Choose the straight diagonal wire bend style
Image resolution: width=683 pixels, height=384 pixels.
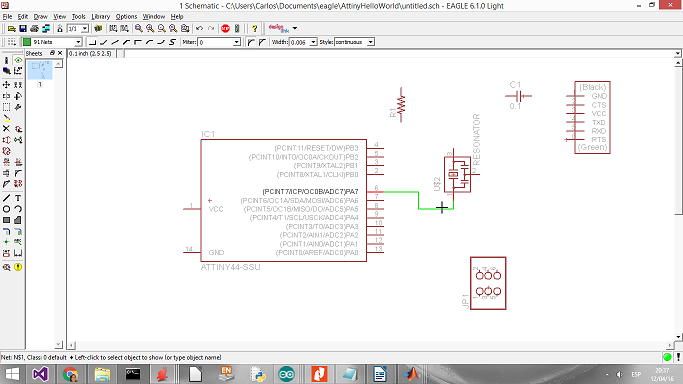point(115,42)
